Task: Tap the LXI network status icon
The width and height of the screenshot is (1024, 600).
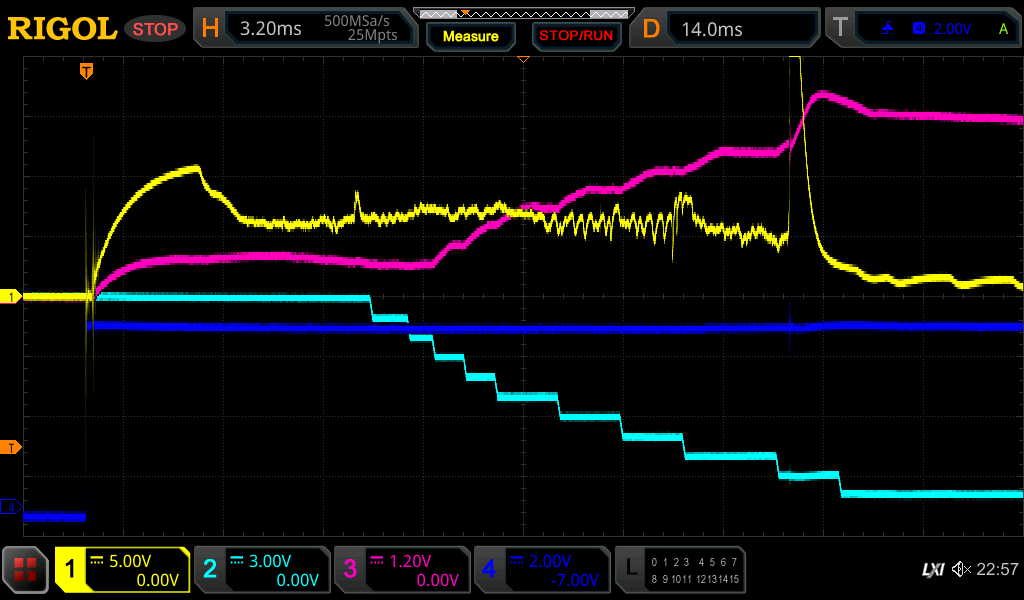Action: (x=932, y=570)
